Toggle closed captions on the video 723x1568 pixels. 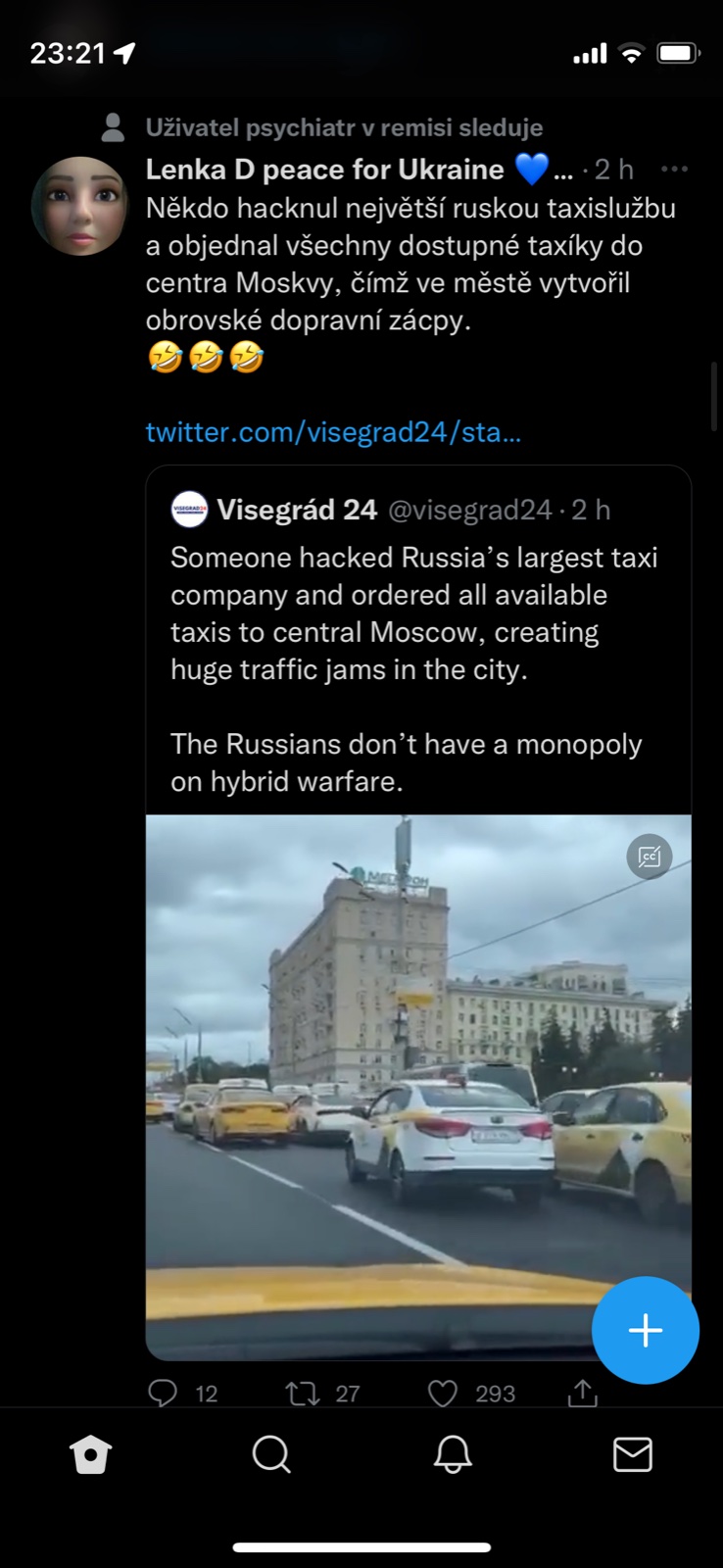point(650,857)
